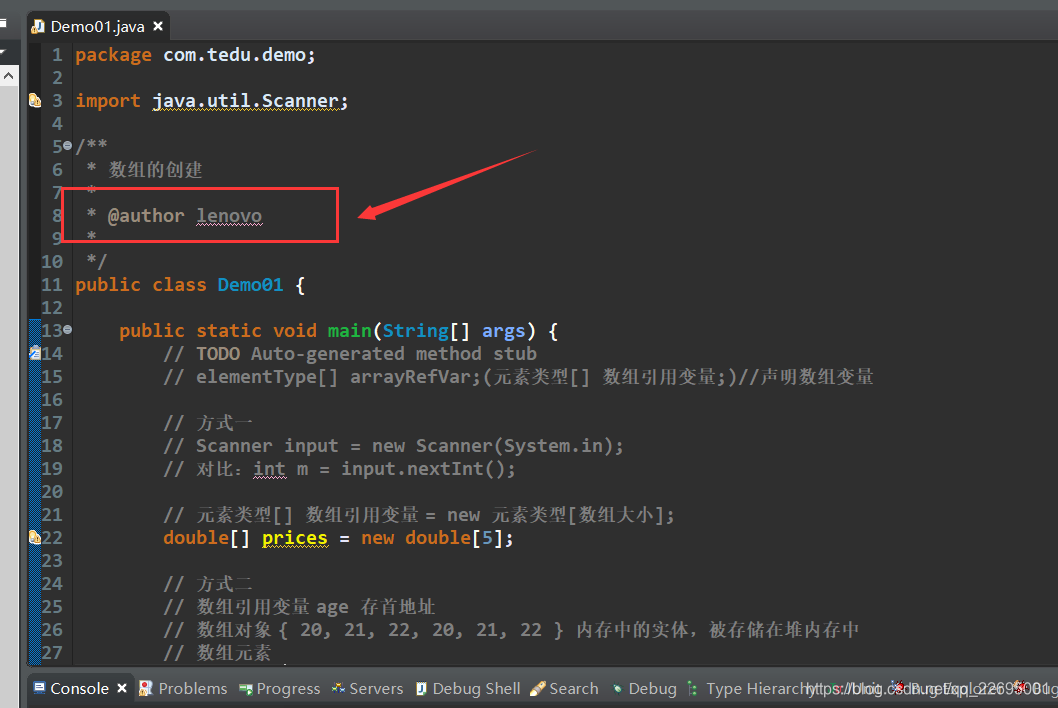1058x708 pixels.
Task: Open the Console view tab
Action: (80, 688)
